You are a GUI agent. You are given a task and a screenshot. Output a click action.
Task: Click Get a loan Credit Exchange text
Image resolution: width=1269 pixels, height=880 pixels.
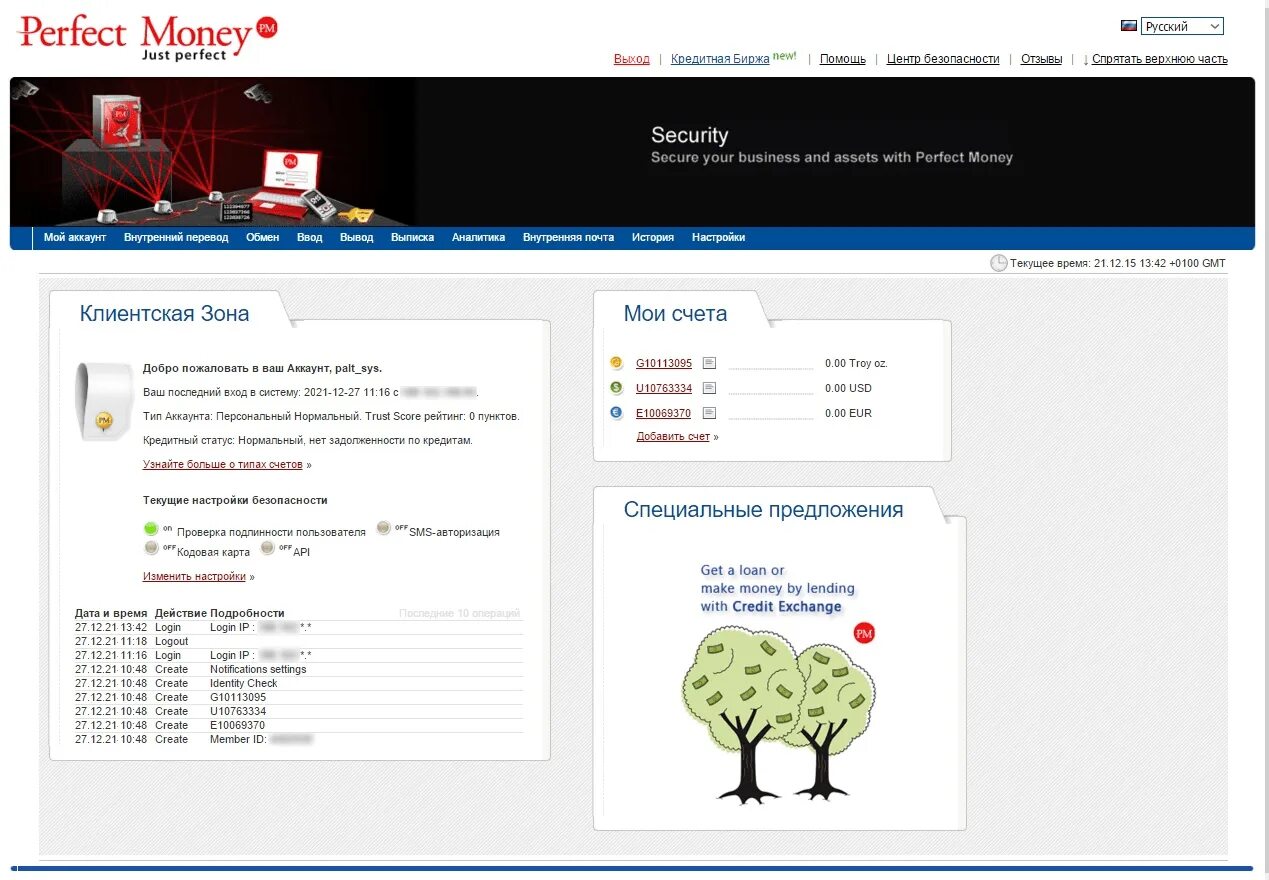tap(778, 588)
